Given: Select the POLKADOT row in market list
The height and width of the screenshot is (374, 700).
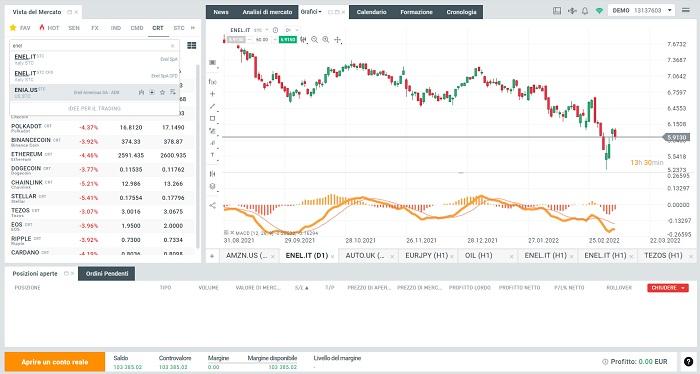Looking at the screenshot, I should (98, 128).
